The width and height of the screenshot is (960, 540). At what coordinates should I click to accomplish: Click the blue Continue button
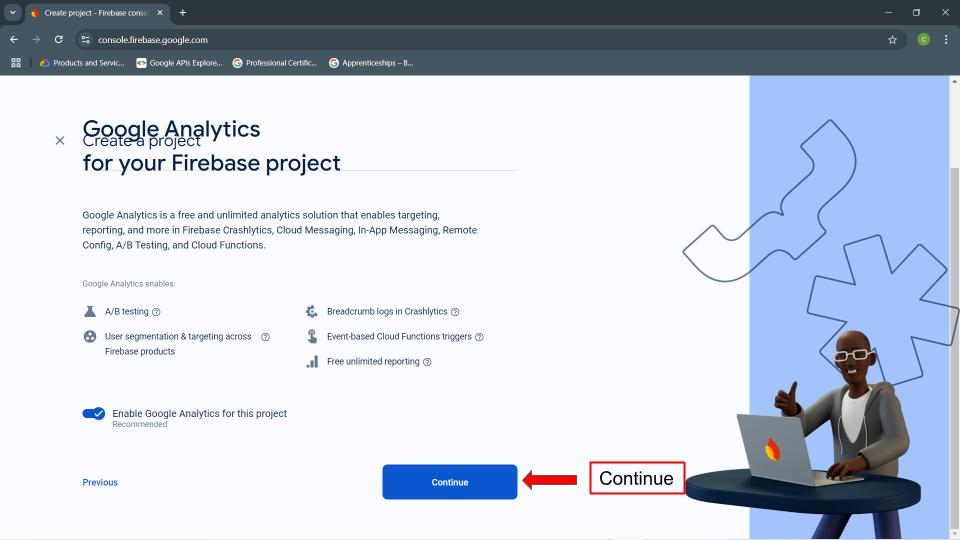pos(449,482)
